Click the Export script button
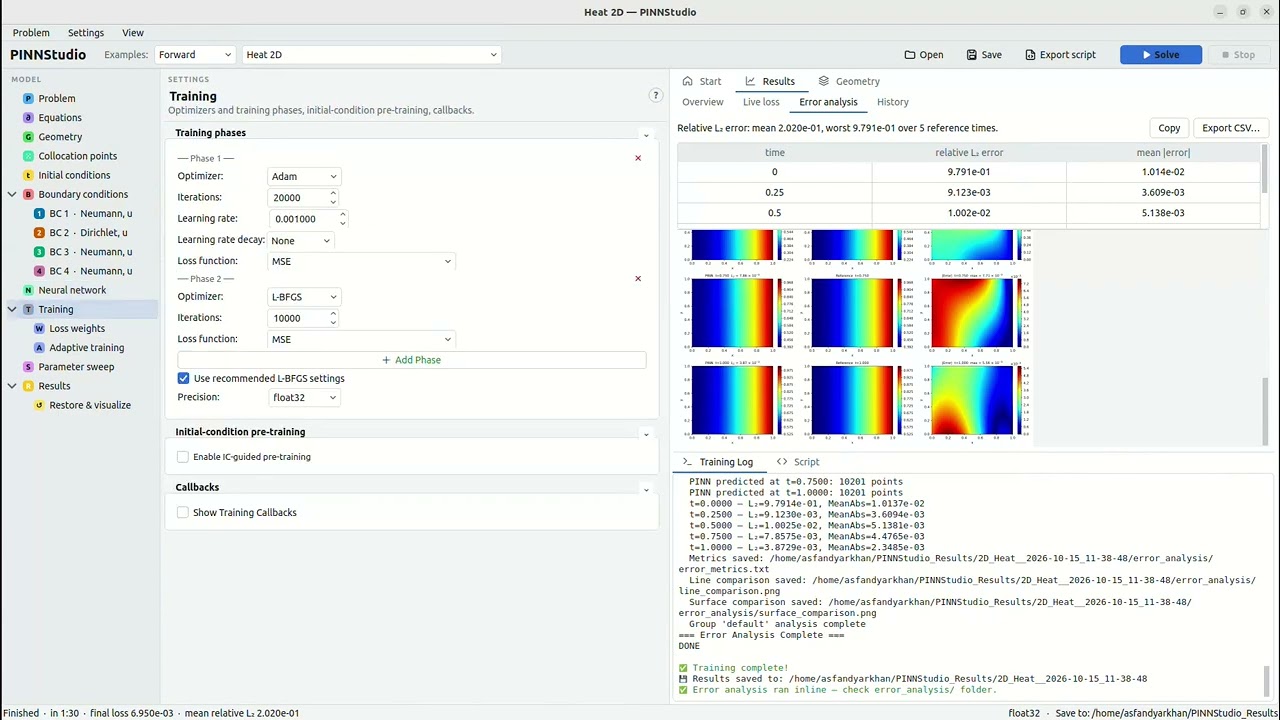Viewport: 1280px width, 720px height. [1061, 55]
